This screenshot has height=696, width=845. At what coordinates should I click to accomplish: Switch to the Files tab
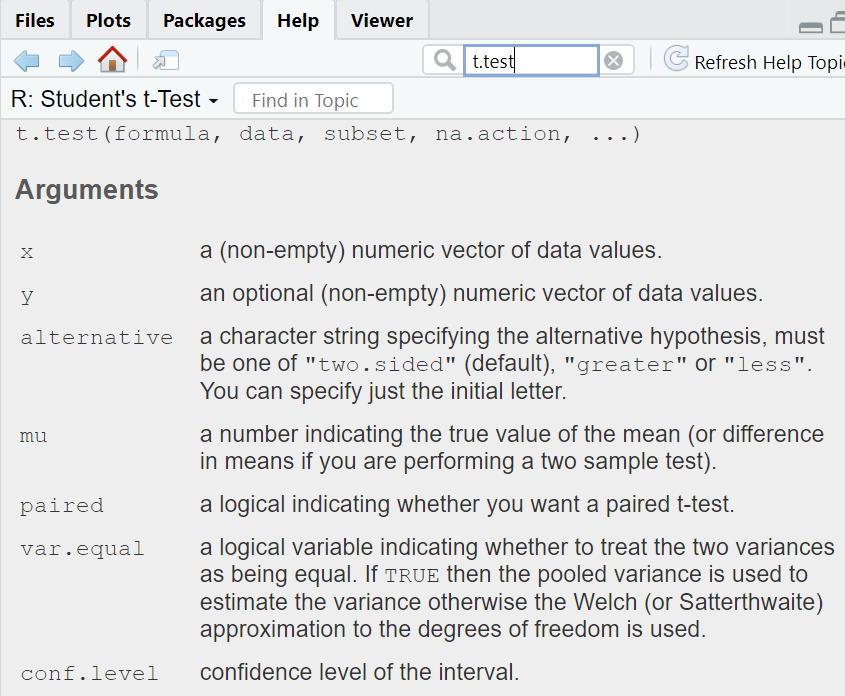click(x=35, y=20)
